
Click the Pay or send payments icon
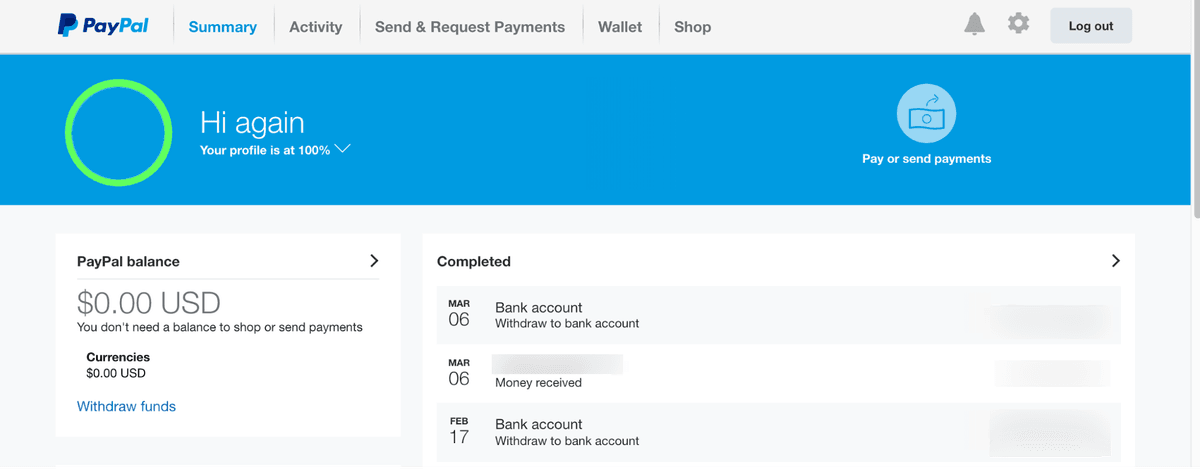pos(926,113)
